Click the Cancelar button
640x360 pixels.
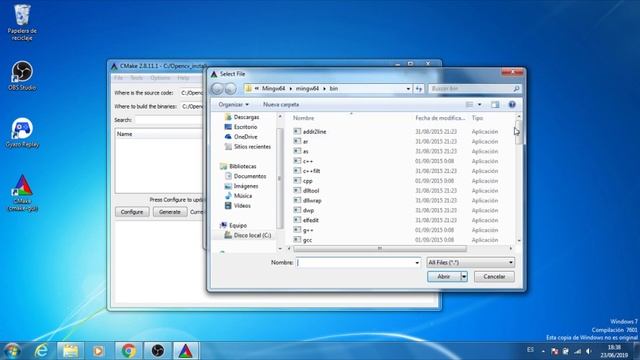click(494, 277)
